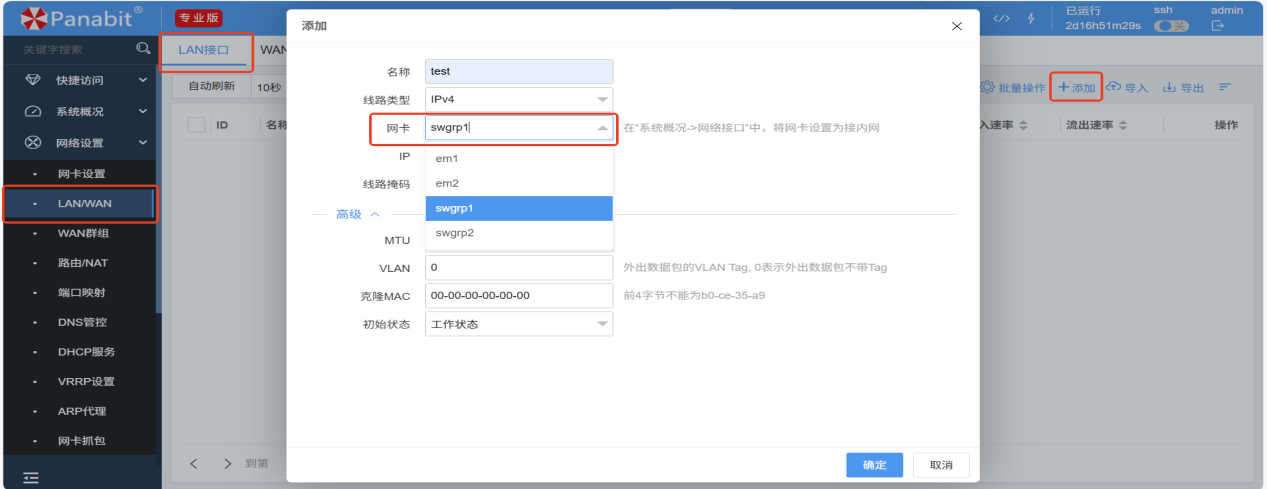Check the select-all checkbox in table header
This screenshot has height=489, width=1267.
[196, 125]
